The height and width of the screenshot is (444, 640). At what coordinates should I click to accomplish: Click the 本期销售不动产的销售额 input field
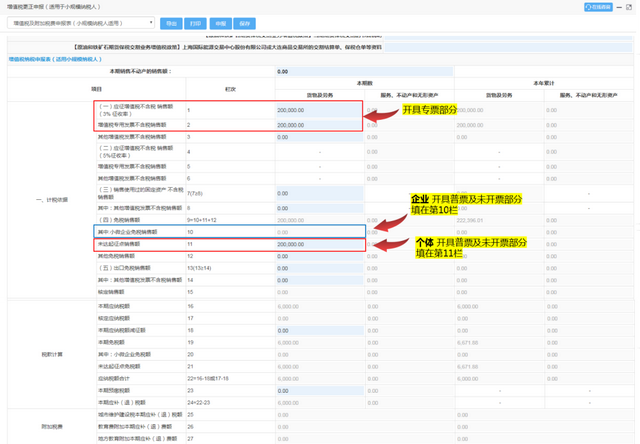364,71
